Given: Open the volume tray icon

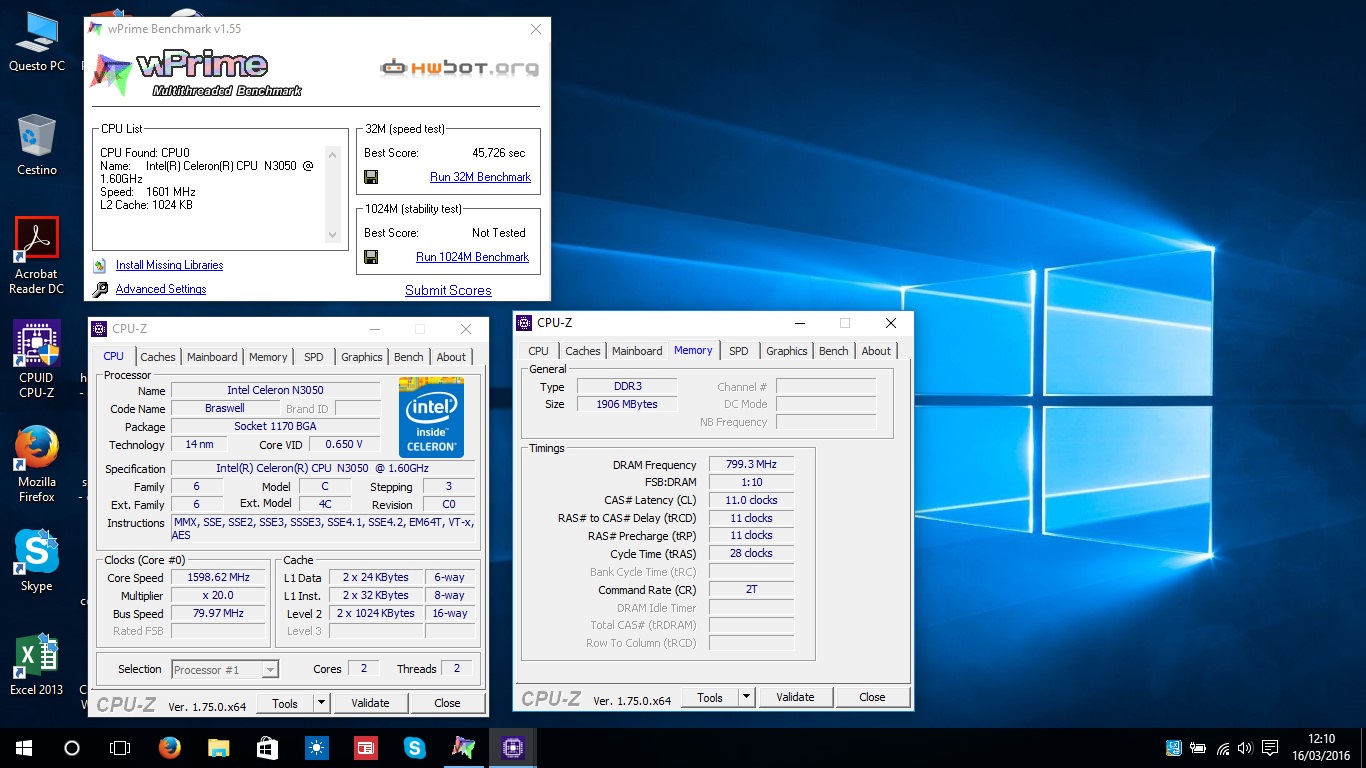Looking at the screenshot, I should [1245, 748].
